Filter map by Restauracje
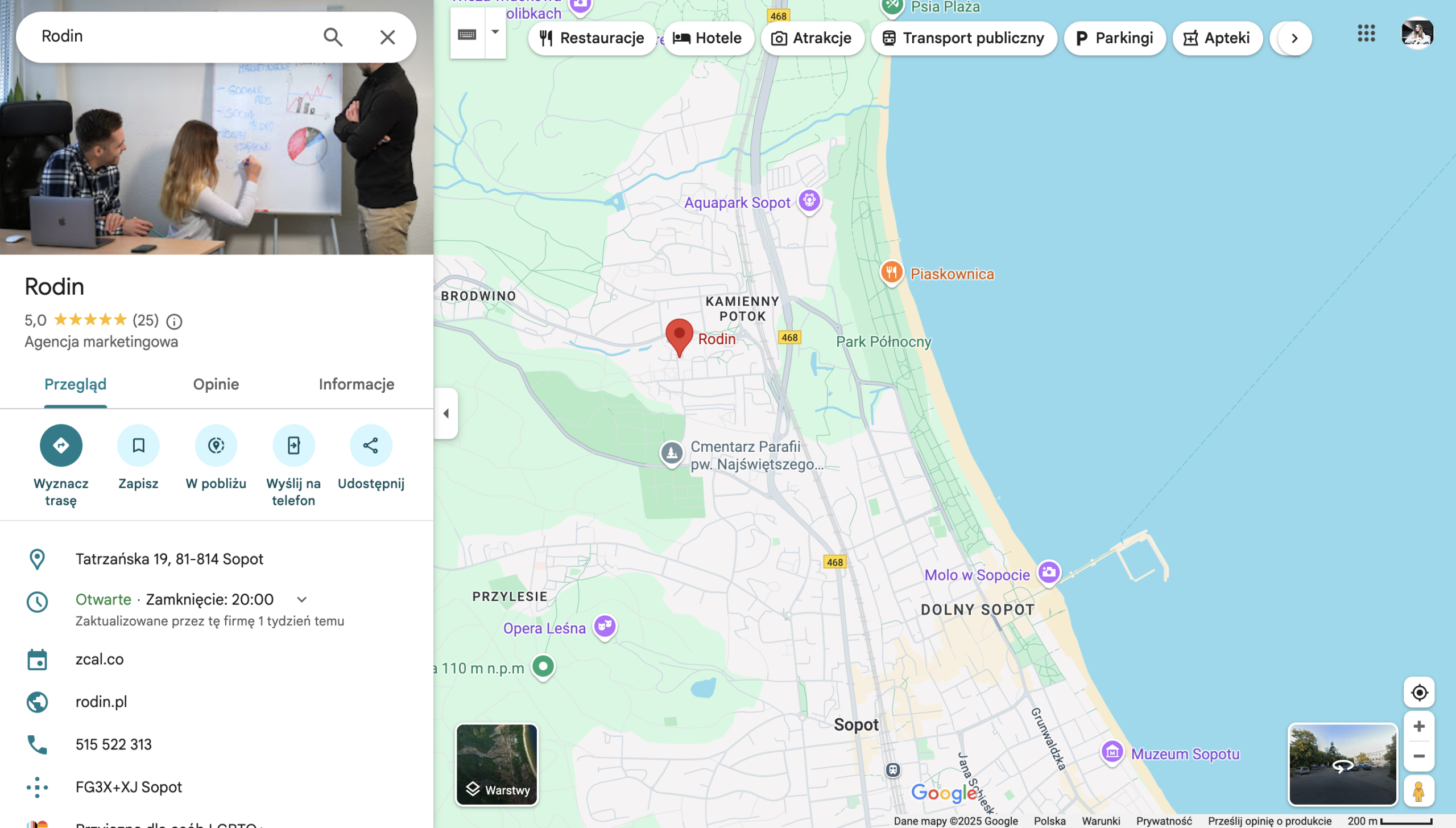Viewport: 1456px width, 828px height. (x=592, y=38)
